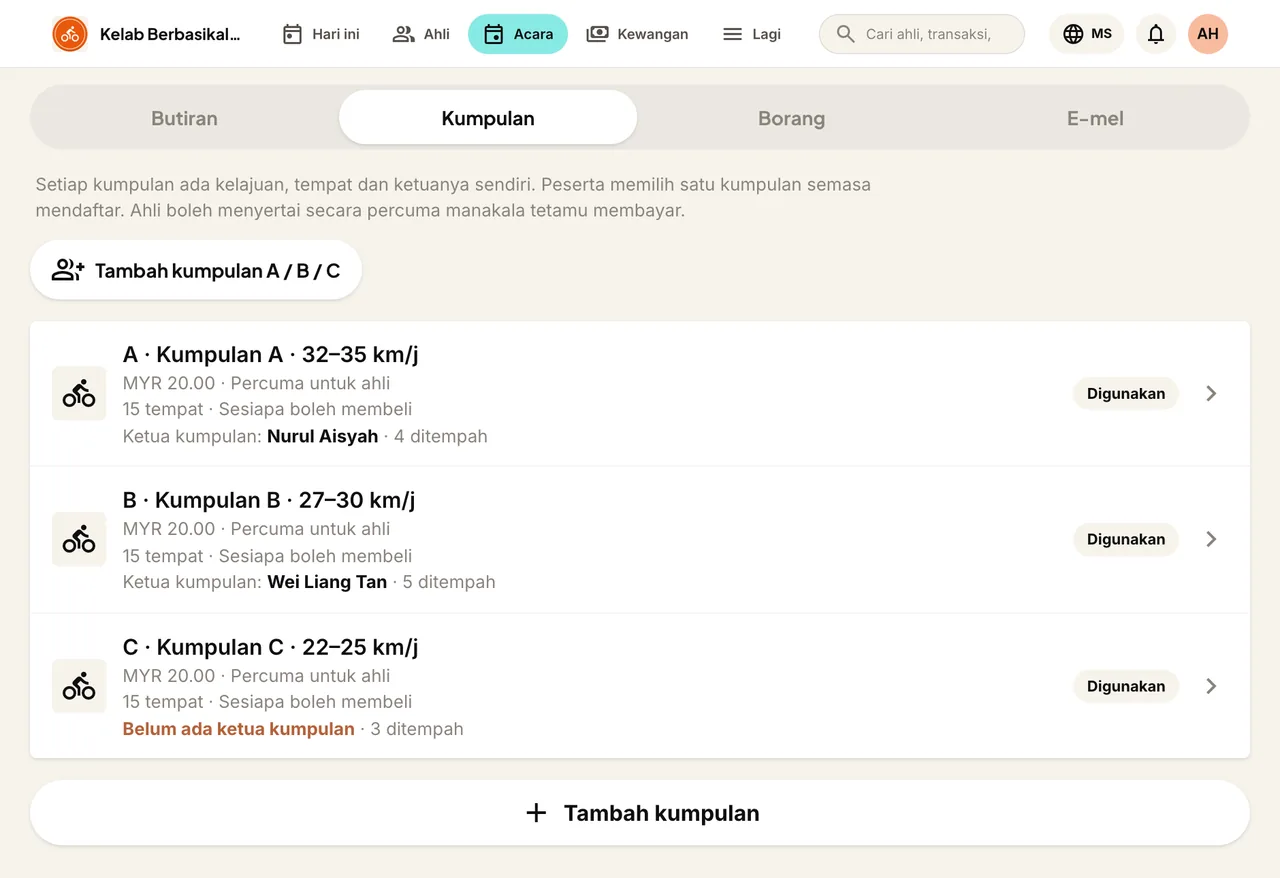
Task: Go to Hari ini
Action: tap(321, 34)
